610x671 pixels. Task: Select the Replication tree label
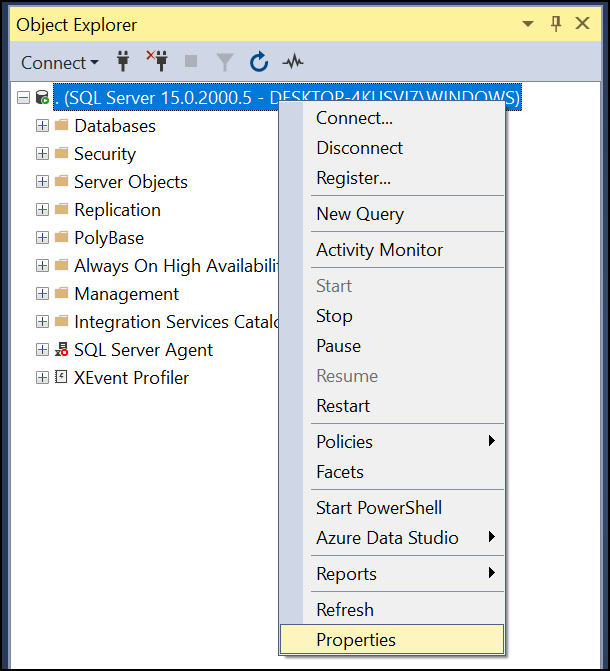[117, 210]
